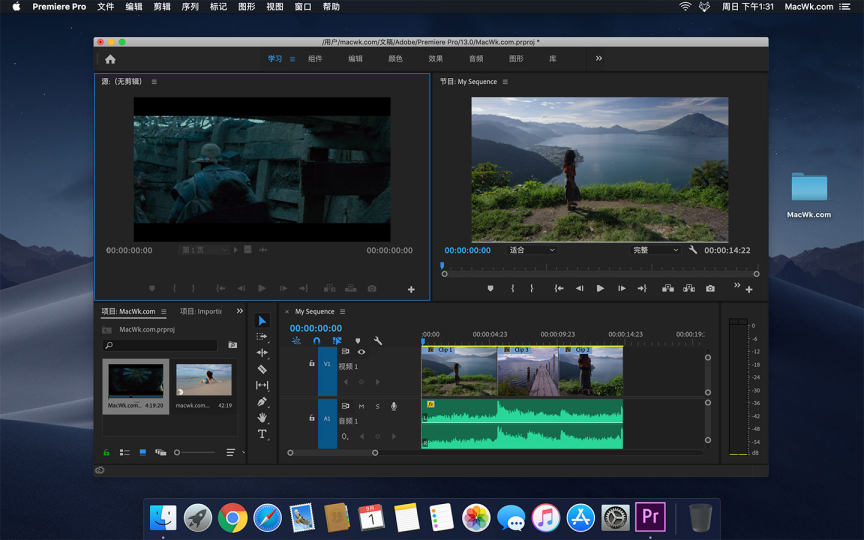
Task: Step forward one frame in Program monitor
Action: 622,288
